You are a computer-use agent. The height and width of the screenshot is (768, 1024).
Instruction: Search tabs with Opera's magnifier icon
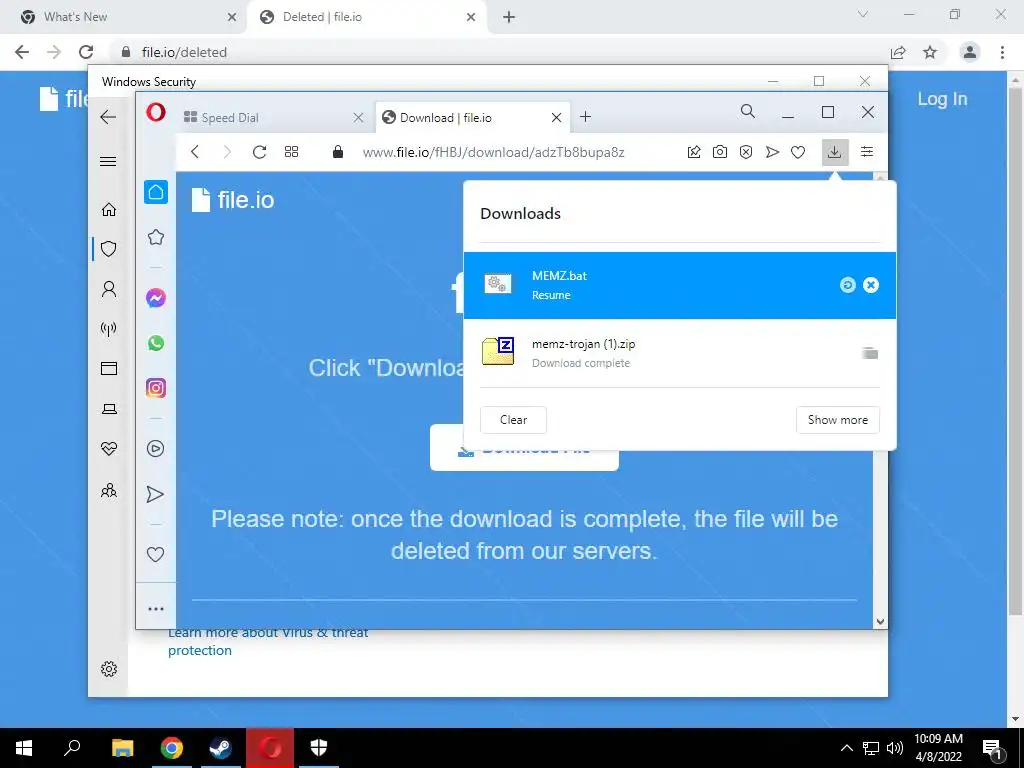pyautogui.click(x=748, y=112)
